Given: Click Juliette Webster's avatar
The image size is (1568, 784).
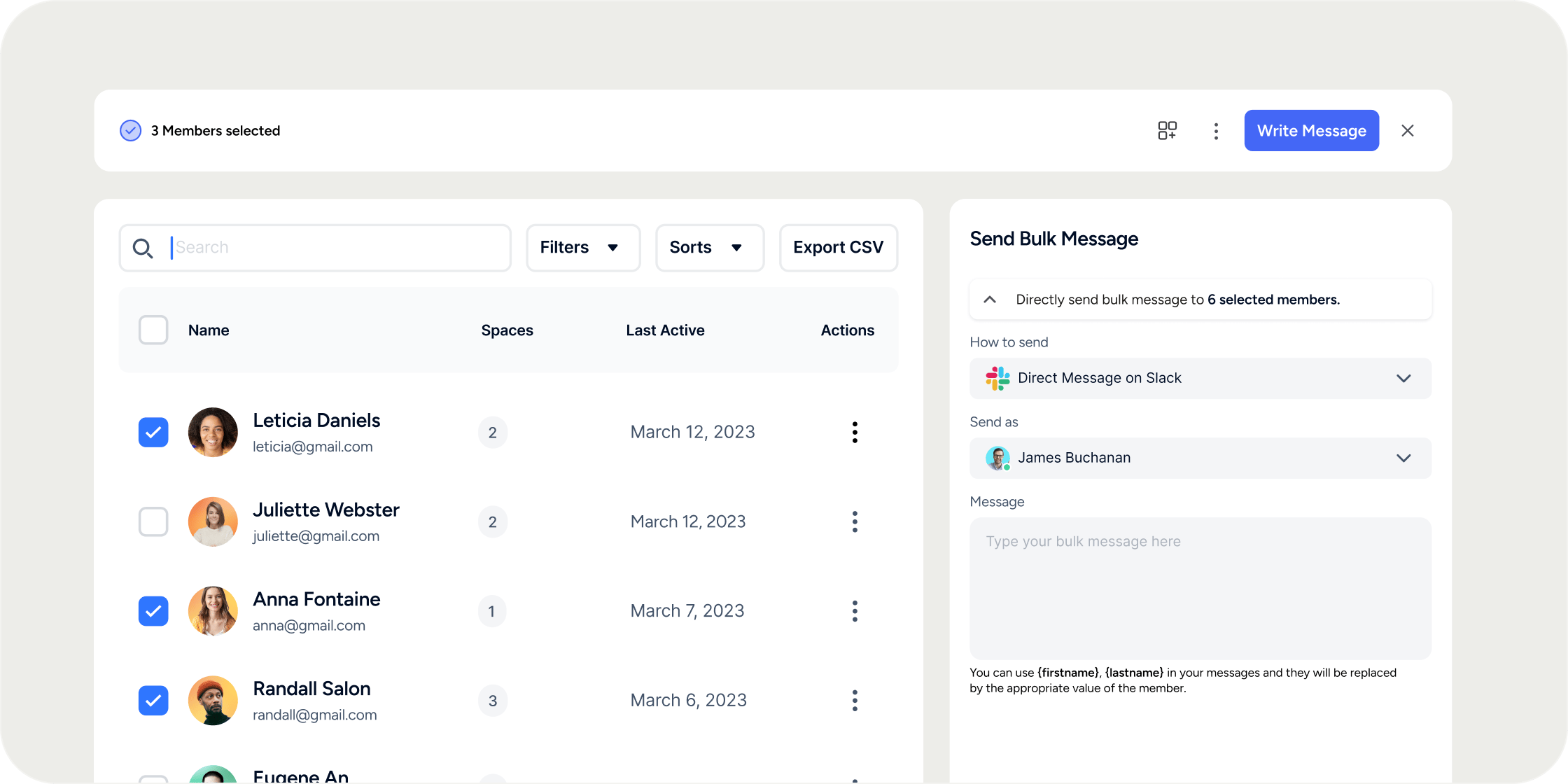Looking at the screenshot, I should (213, 522).
